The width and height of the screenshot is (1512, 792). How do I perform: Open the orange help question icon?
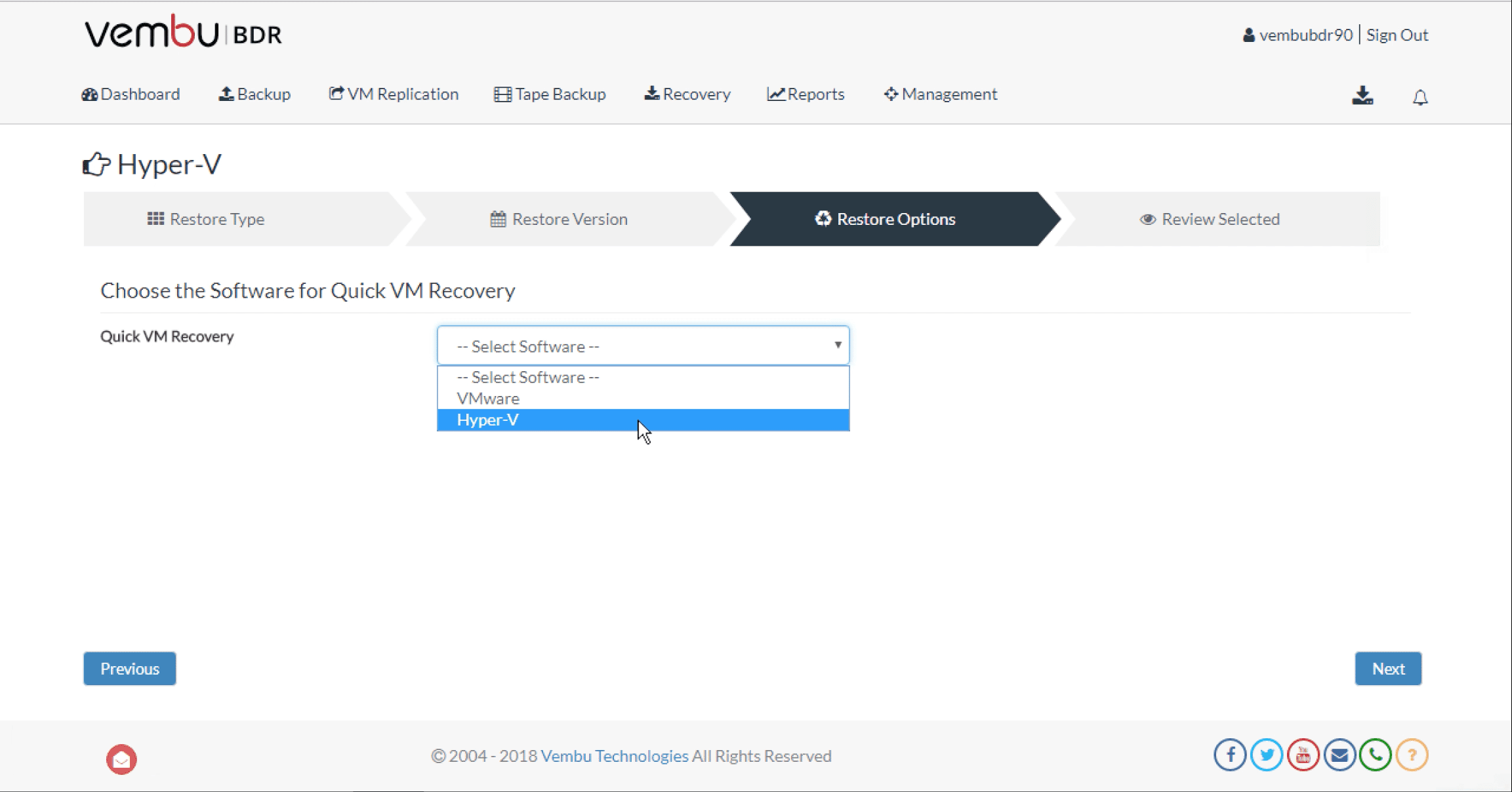point(1412,755)
